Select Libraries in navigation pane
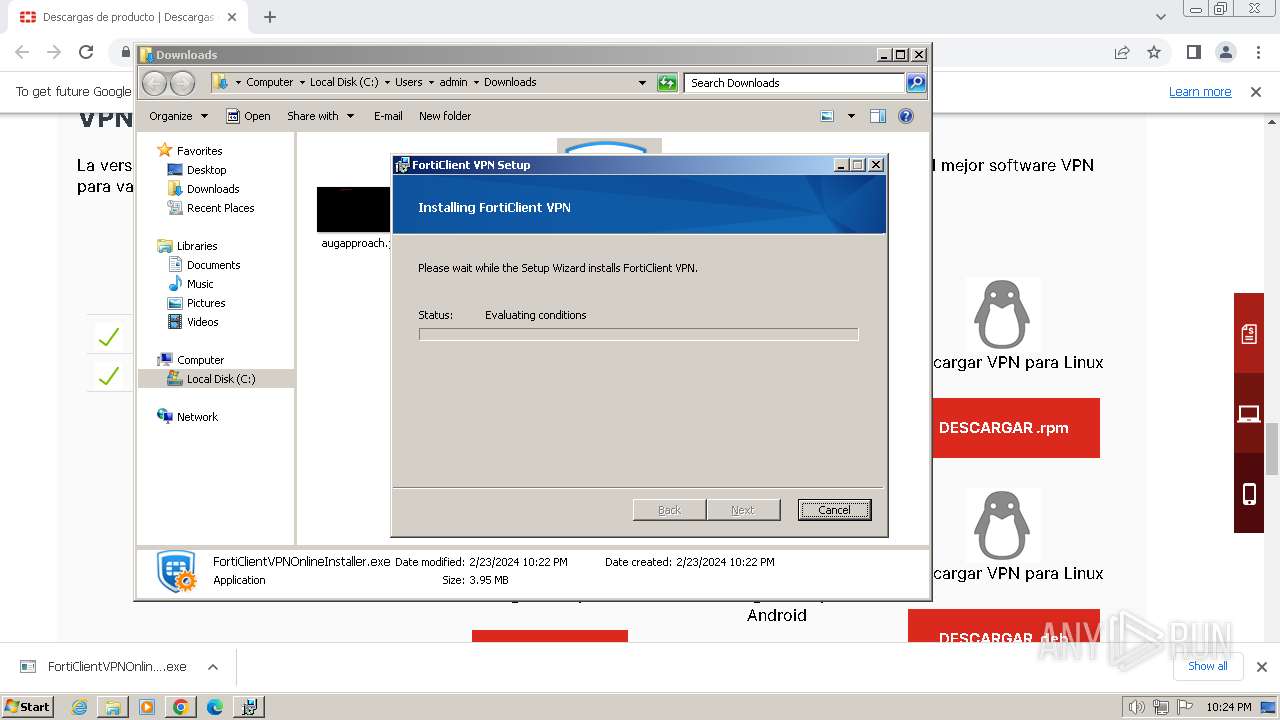This screenshot has width=1280, height=720. tap(197, 246)
